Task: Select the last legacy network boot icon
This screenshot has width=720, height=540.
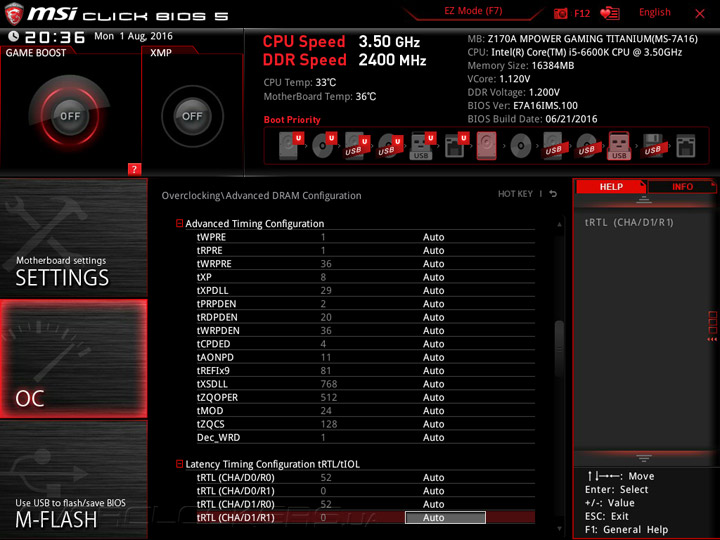Action: pyautogui.click(x=686, y=146)
